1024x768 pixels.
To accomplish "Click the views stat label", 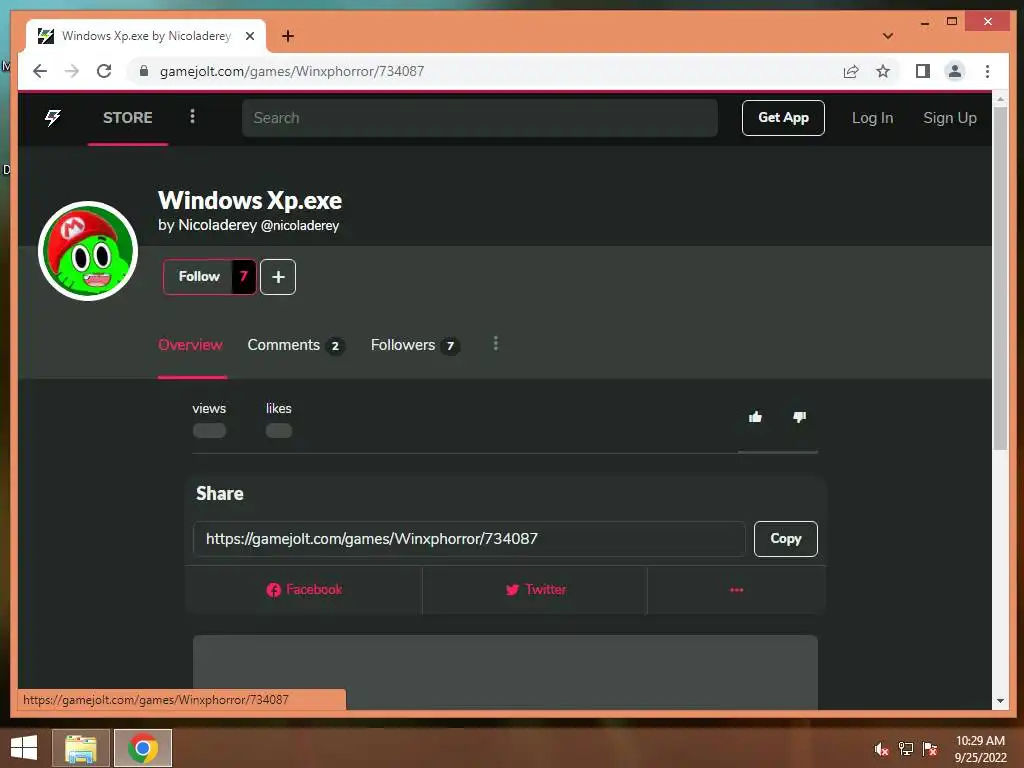I will point(209,409).
